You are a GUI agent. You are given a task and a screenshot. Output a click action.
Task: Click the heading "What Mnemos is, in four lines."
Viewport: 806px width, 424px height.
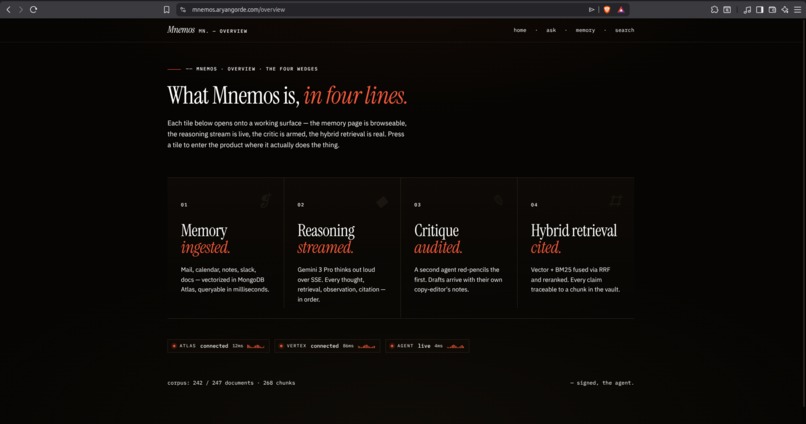(x=287, y=96)
